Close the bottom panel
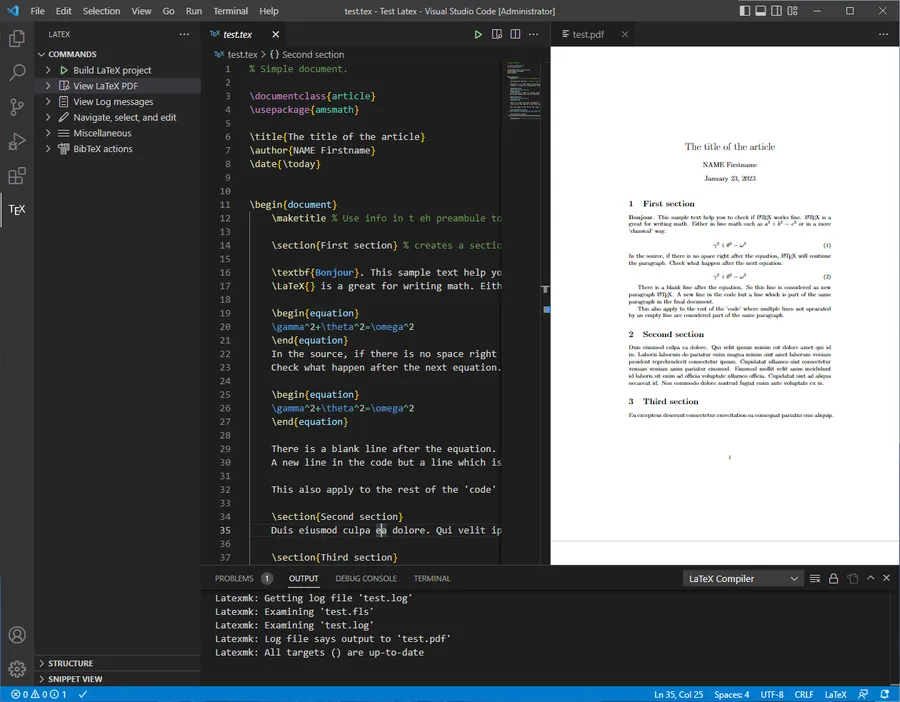Screen dimensions: 900x702 [x=886, y=578]
